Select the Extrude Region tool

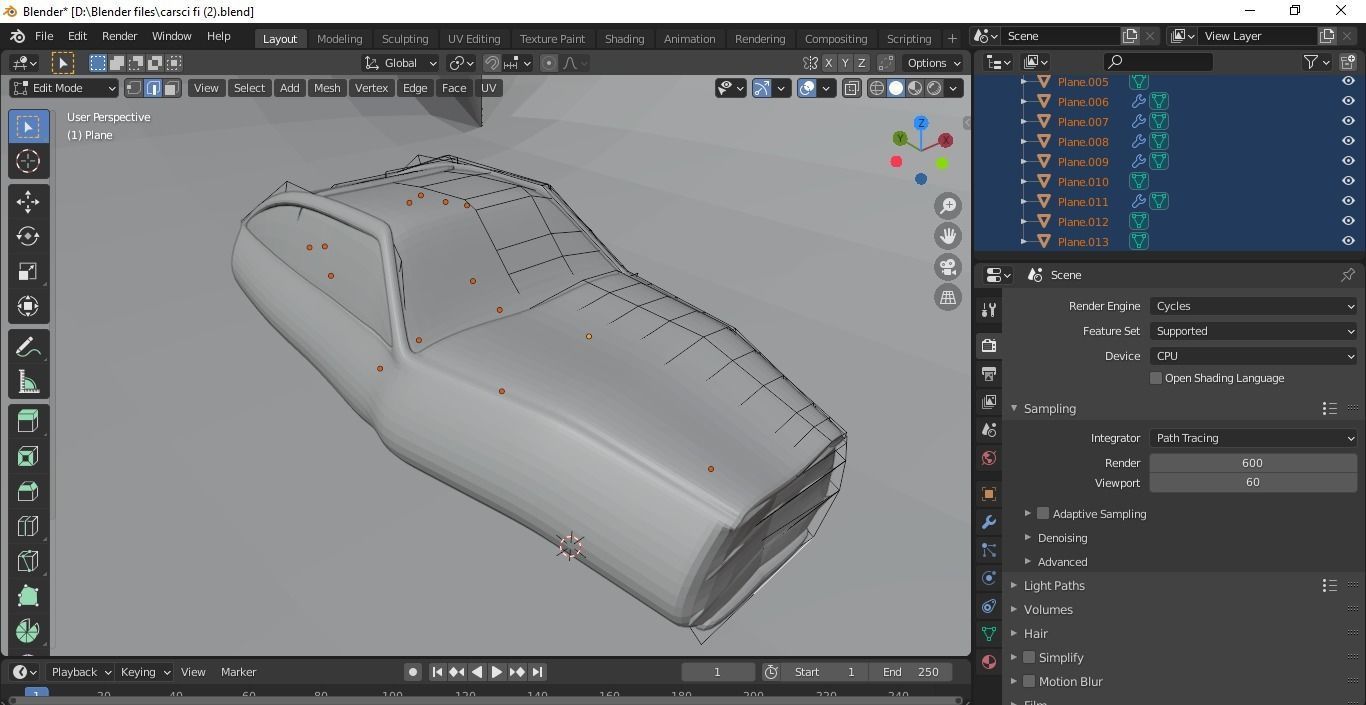(28, 421)
